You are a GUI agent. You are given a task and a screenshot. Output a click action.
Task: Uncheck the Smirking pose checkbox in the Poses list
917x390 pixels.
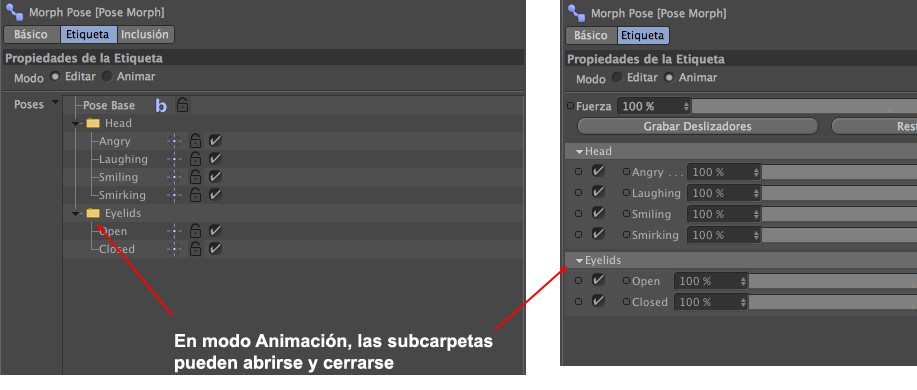215,194
